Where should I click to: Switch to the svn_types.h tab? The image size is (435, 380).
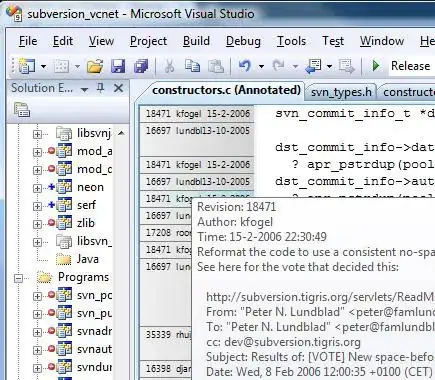tap(341, 92)
